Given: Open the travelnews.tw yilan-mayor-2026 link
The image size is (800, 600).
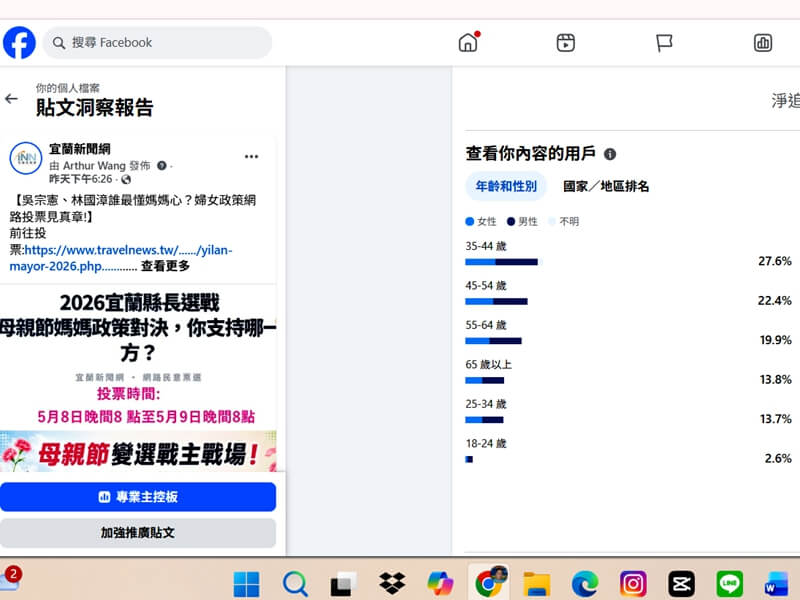Looking at the screenshot, I should click(121, 258).
